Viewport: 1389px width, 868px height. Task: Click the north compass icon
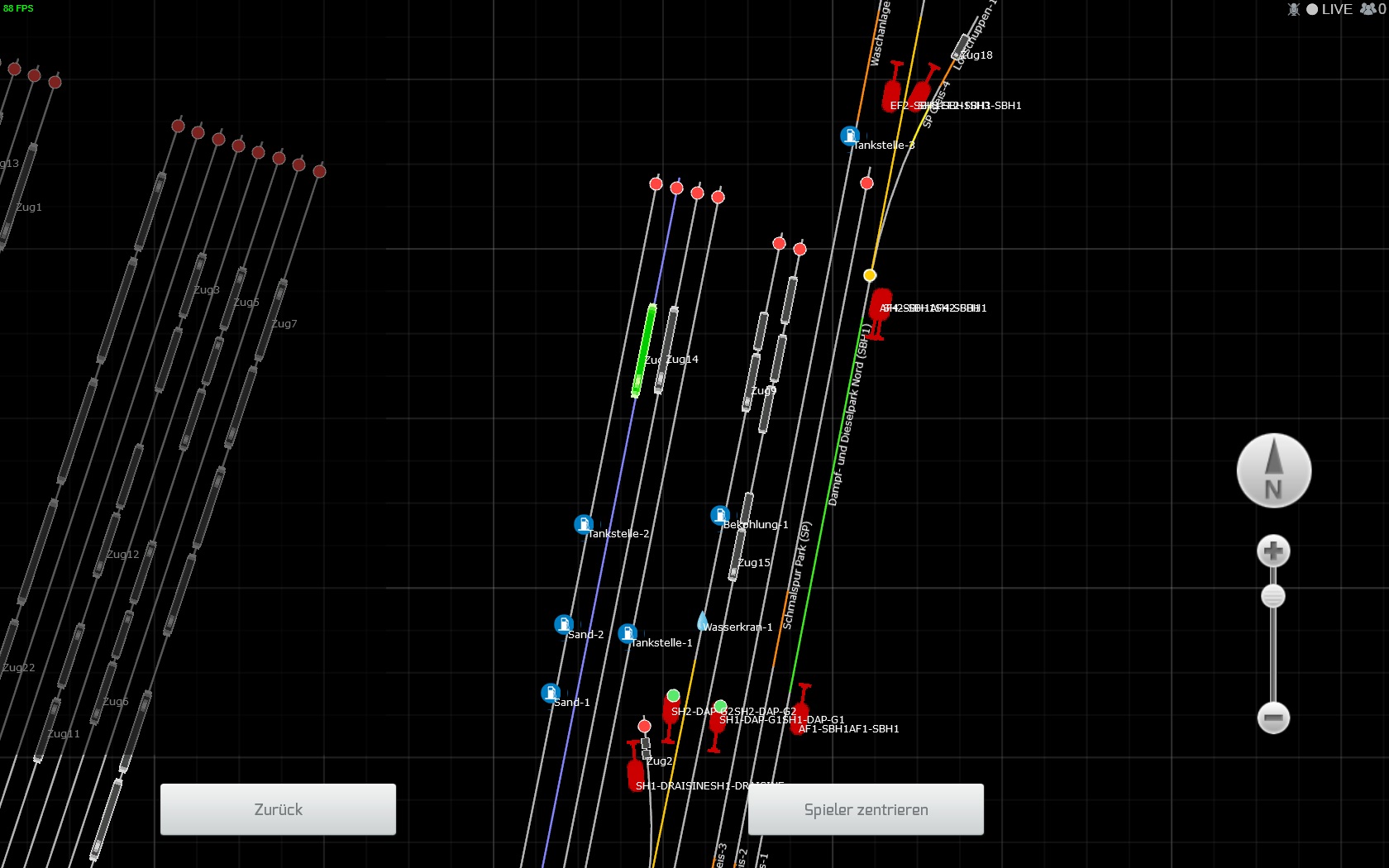(1273, 470)
